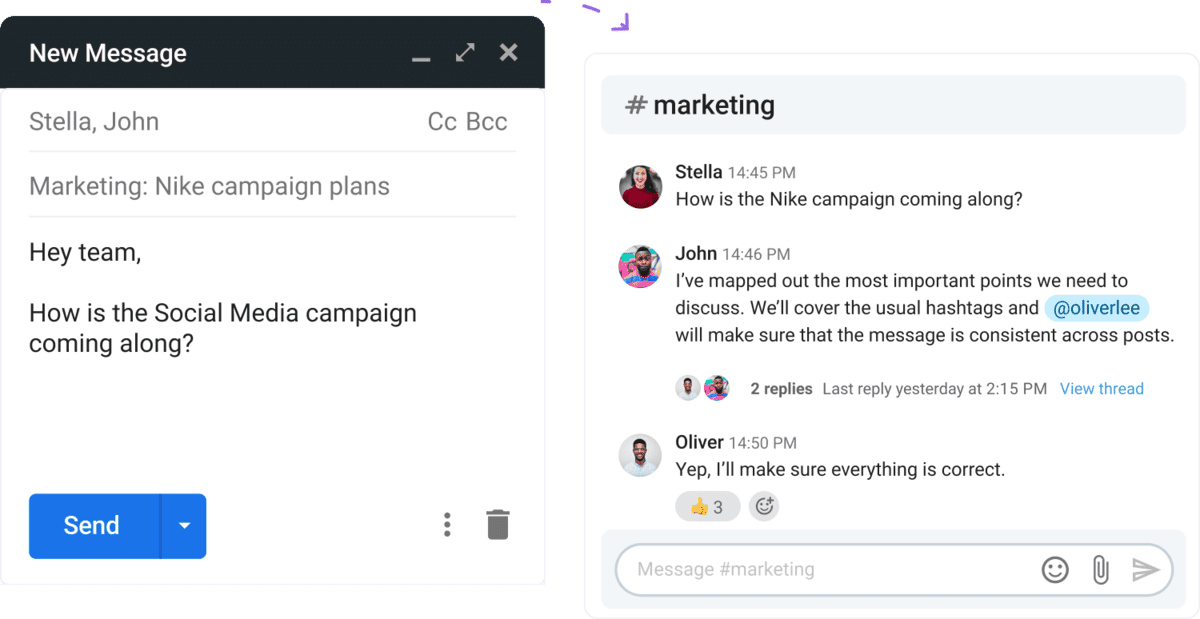
Task: Discard the draft with the trash icon
Action: (x=498, y=523)
